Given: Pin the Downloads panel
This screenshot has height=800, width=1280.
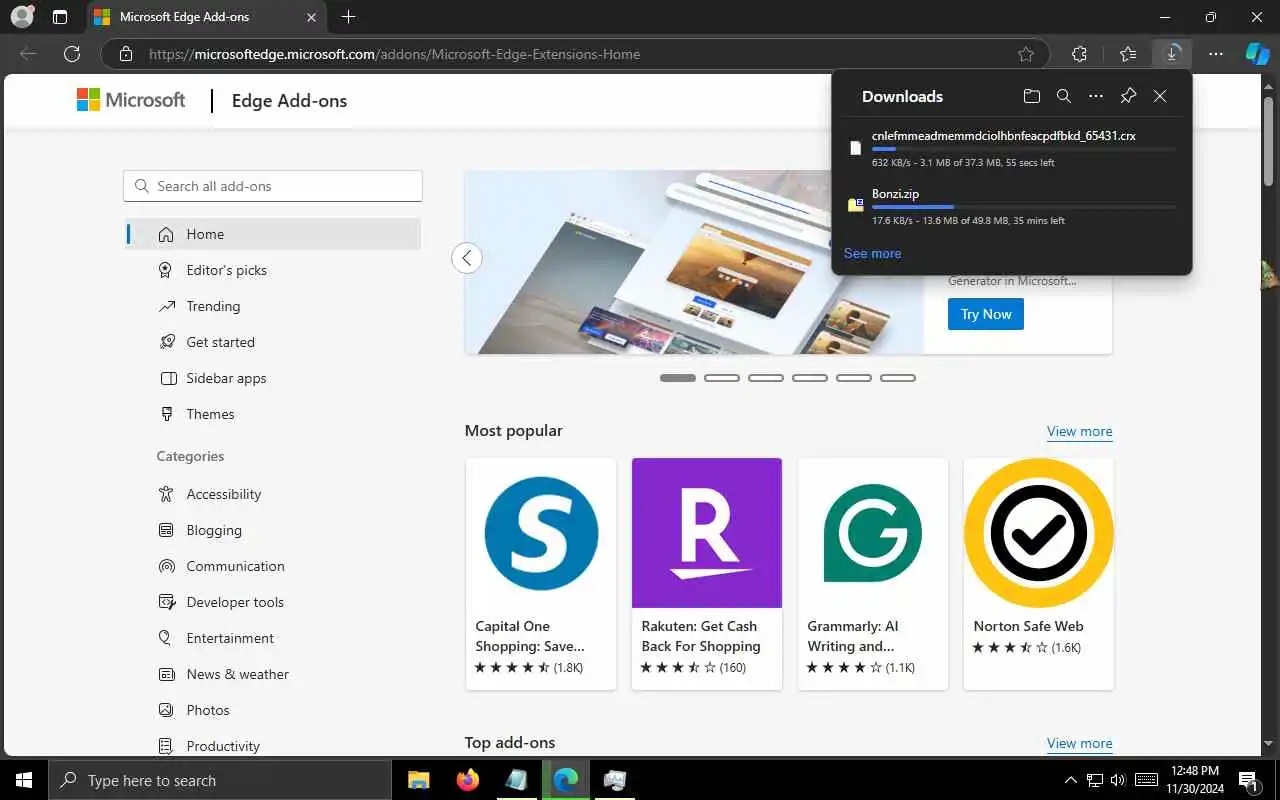Looking at the screenshot, I should (1128, 96).
